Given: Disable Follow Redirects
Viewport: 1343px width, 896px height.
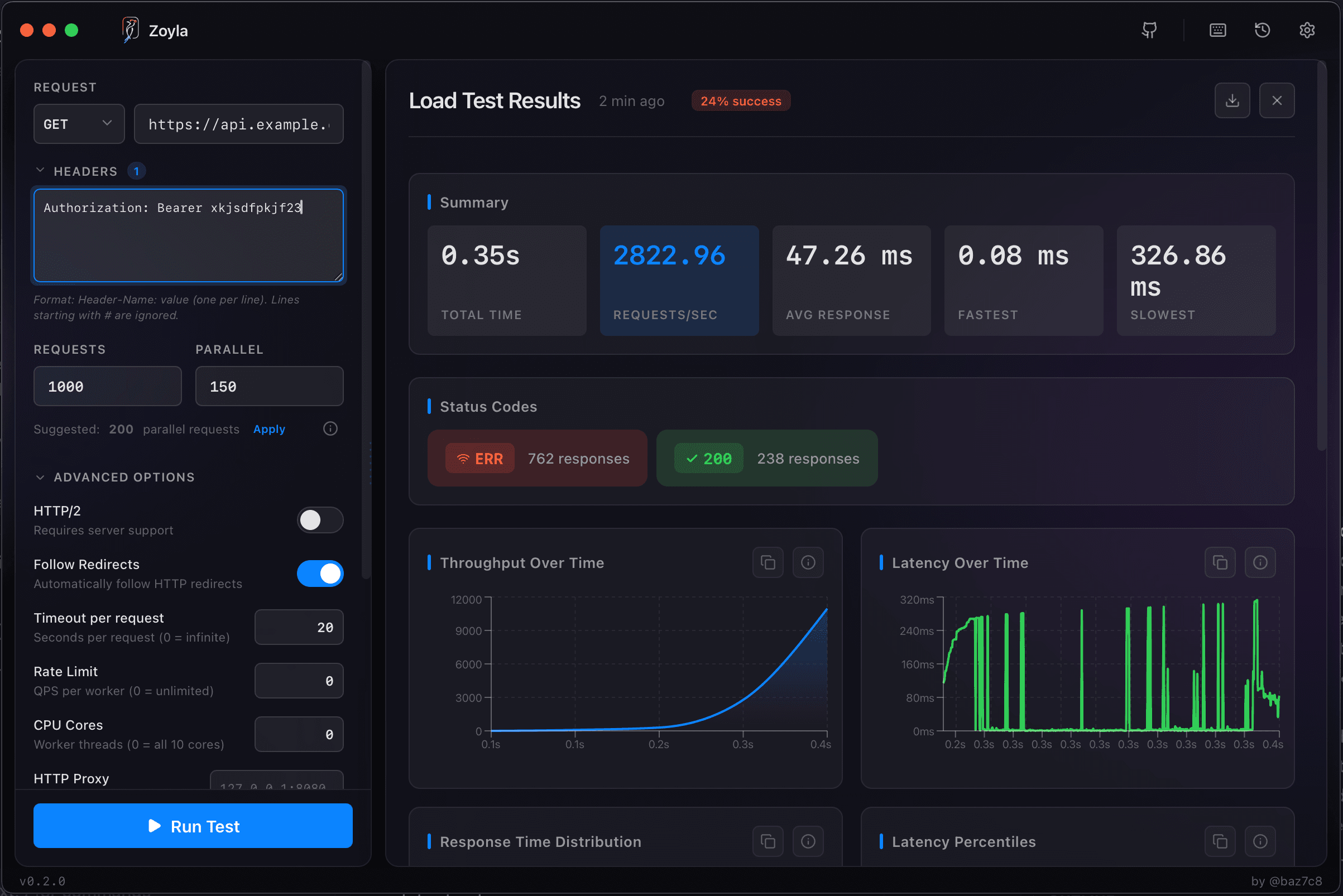Looking at the screenshot, I should pos(320,573).
